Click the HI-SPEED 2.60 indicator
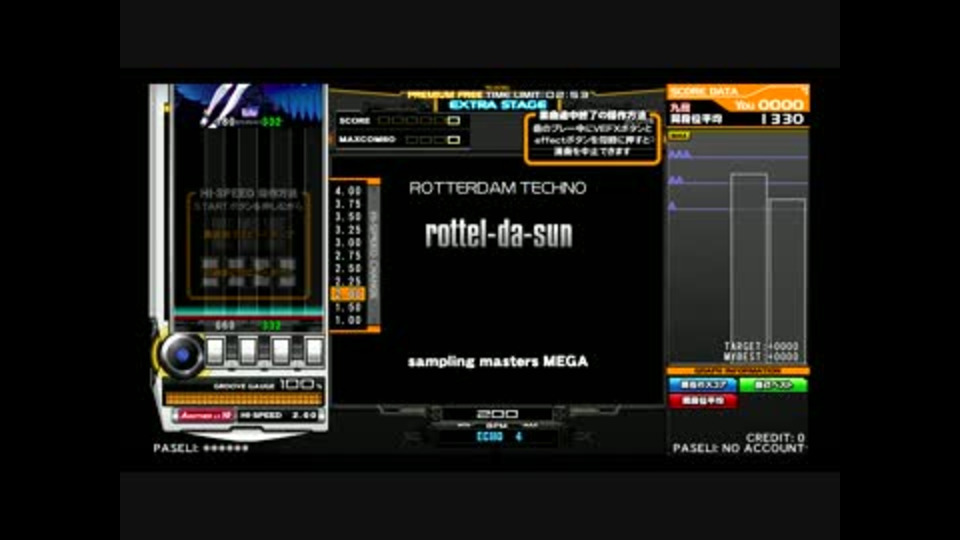 click(x=279, y=415)
